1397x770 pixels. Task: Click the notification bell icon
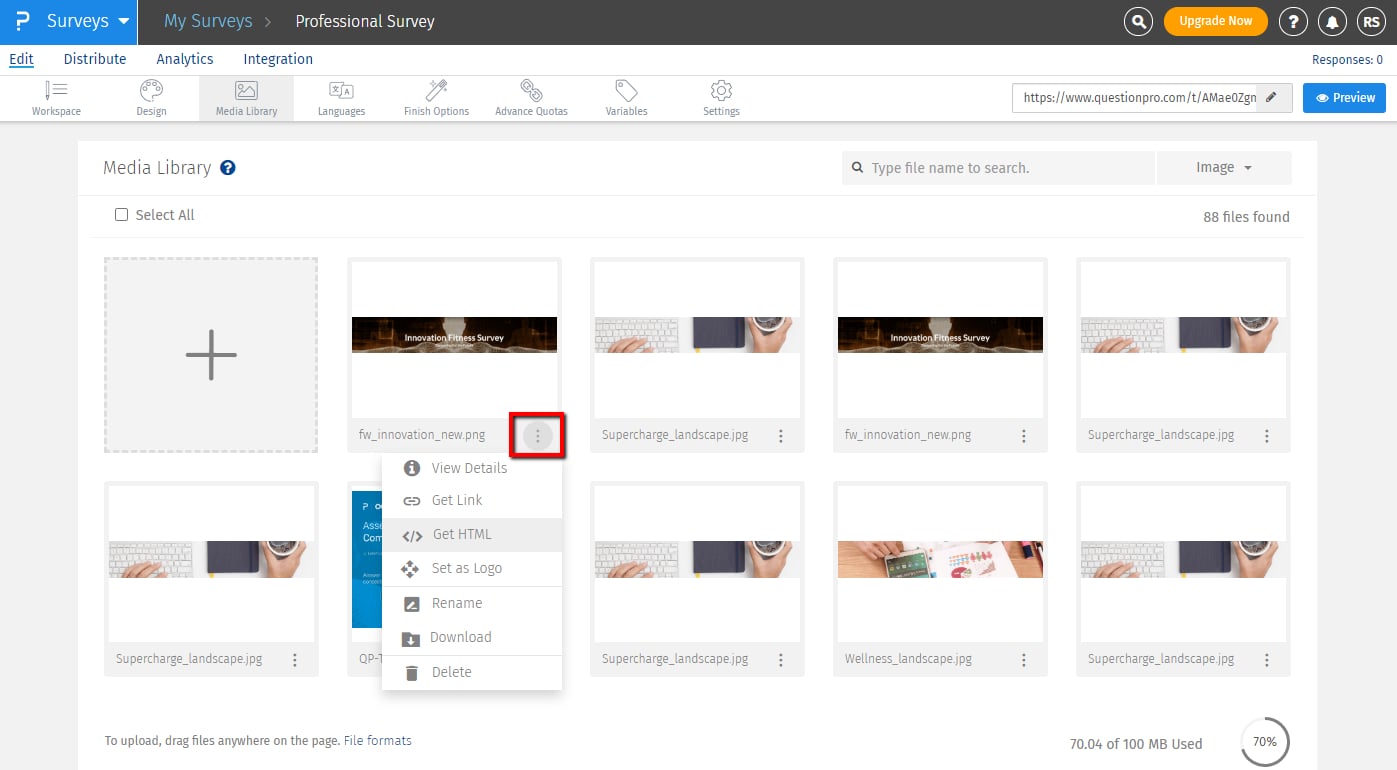pos(1332,21)
